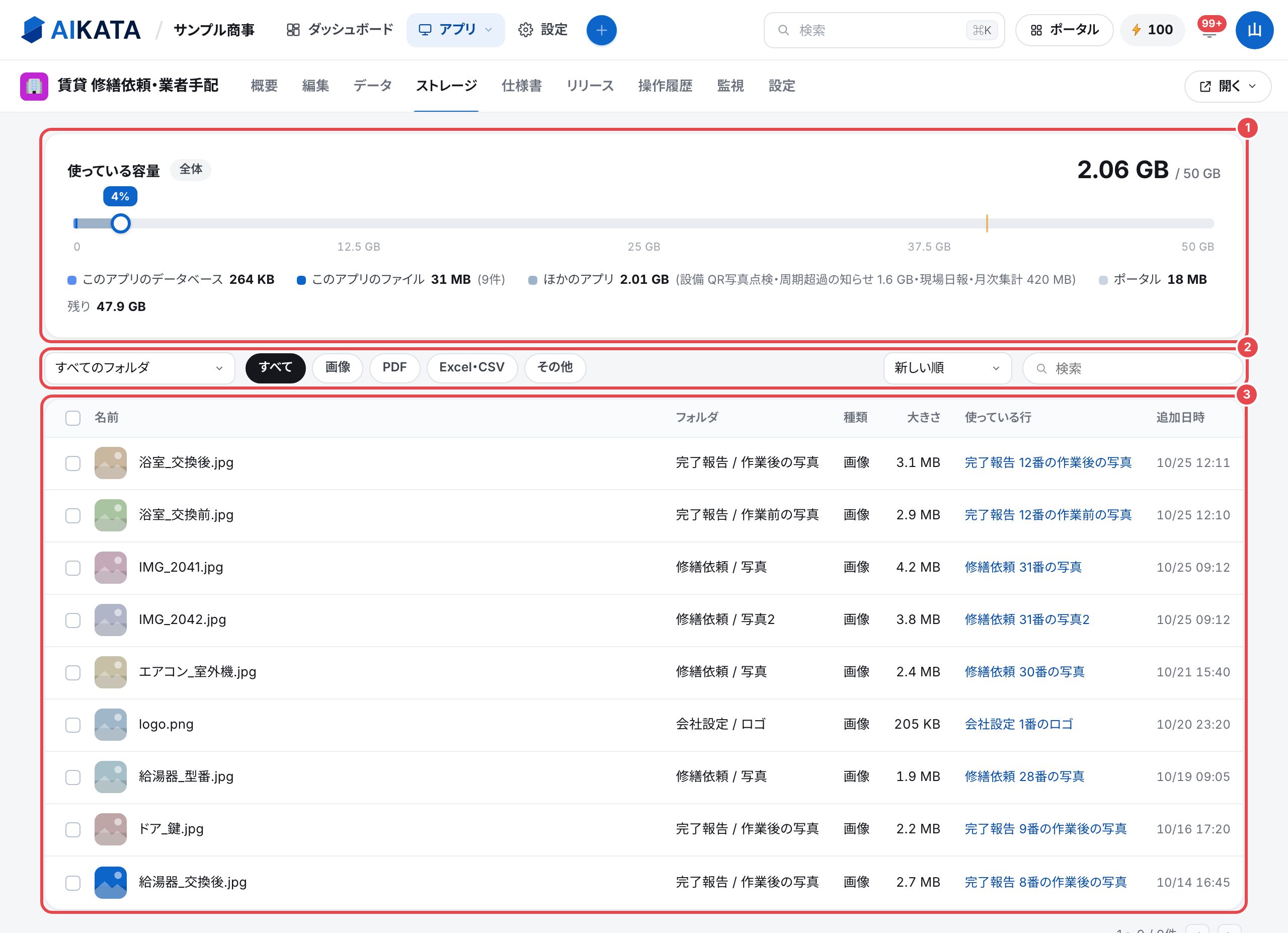The image size is (1288, 933).
Task: Select the エアコン_室外機.jpg row checkbox
Action: click(x=72, y=672)
